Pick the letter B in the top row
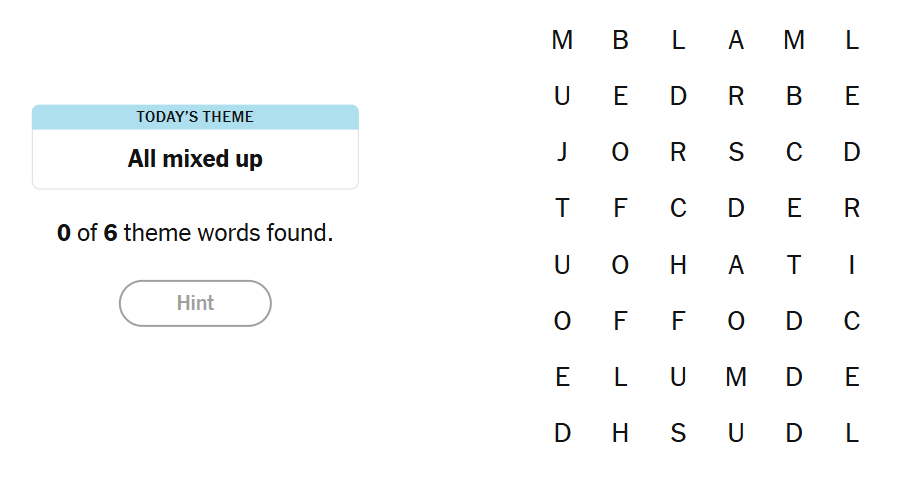Screen dimensions: 900x503 (620, 41)
